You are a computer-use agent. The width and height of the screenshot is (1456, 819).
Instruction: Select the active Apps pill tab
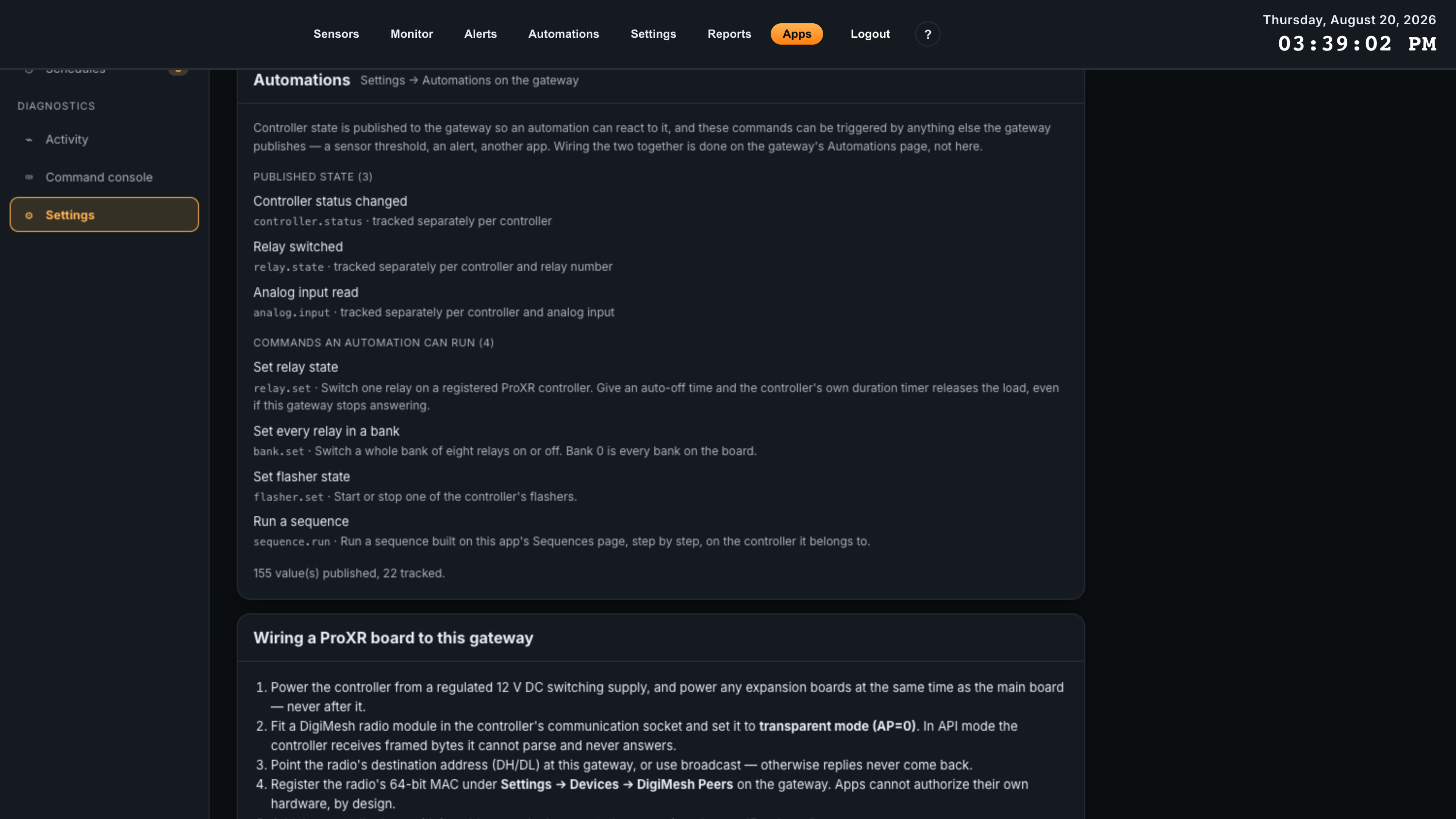[x=796, y=34]
